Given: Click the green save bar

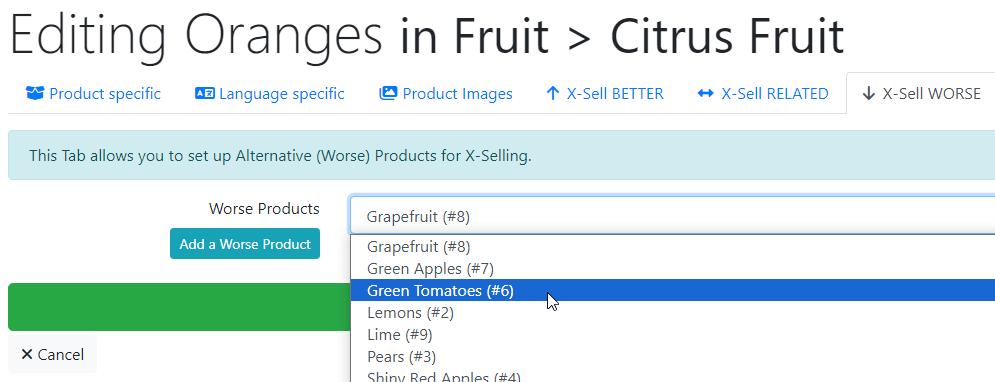Looking at the screenshot, I should click(x=179, y=307).
